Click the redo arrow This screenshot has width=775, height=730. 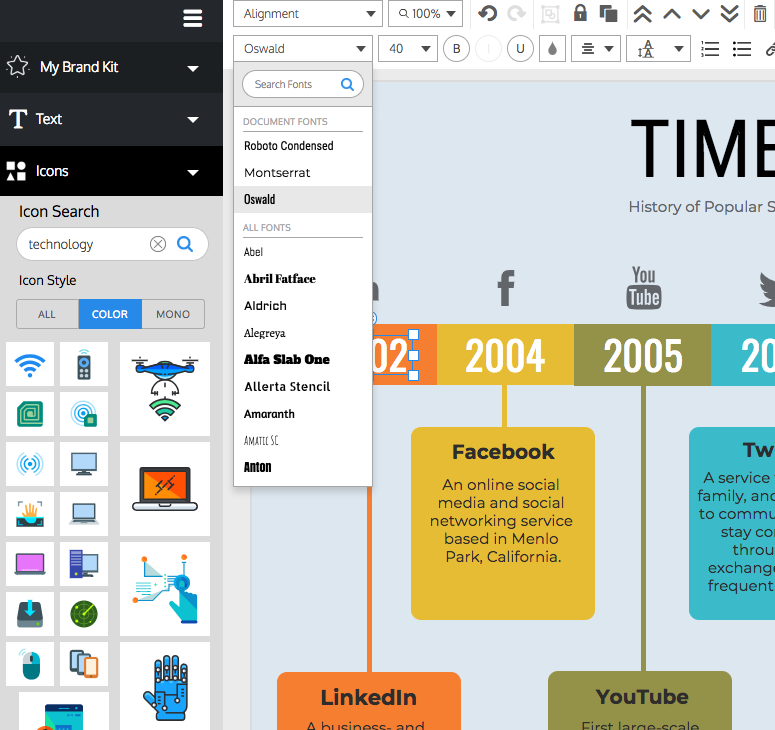[x=517, y=13]
